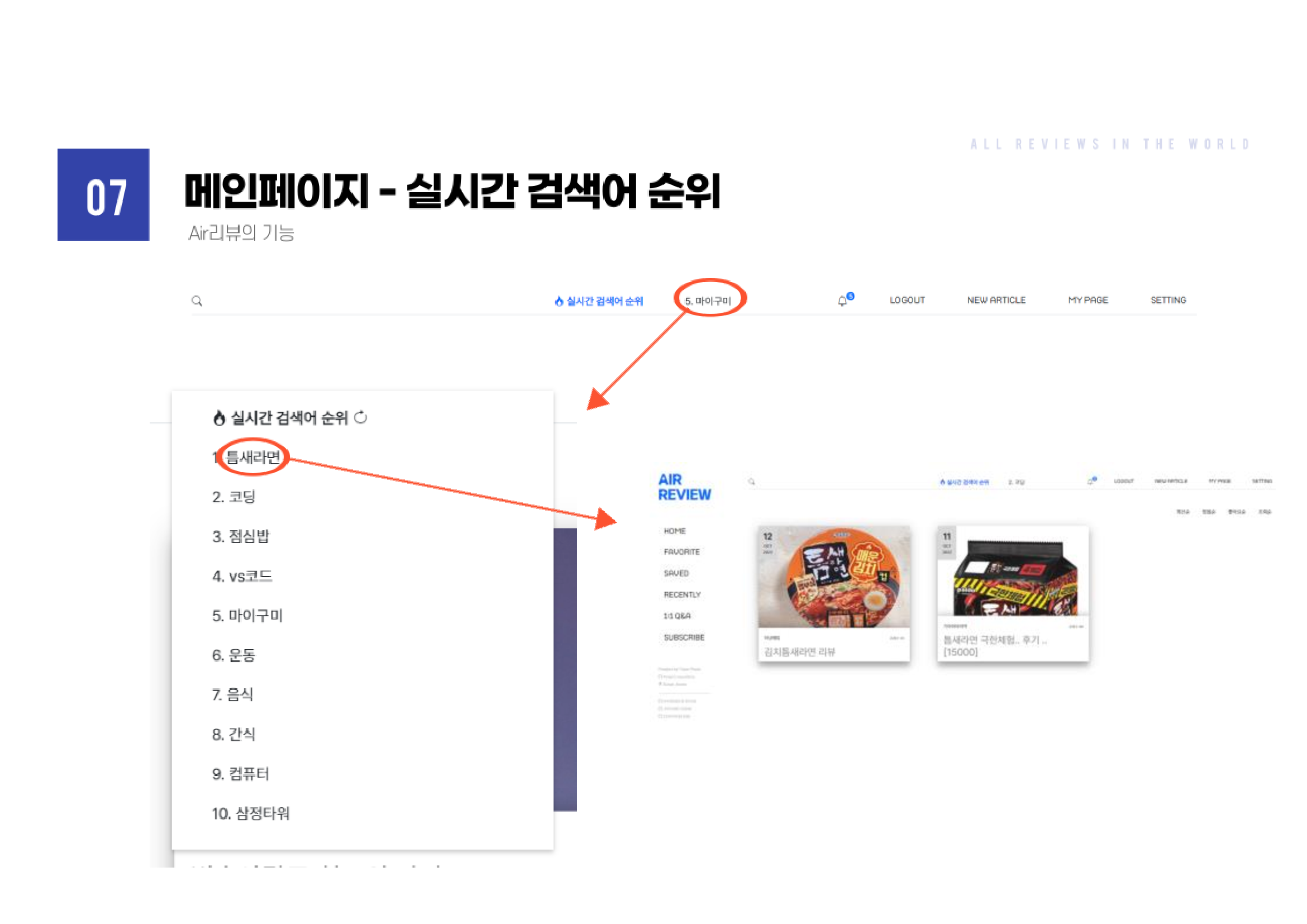Select ranked keyword 1. 틈새라면

247,457
